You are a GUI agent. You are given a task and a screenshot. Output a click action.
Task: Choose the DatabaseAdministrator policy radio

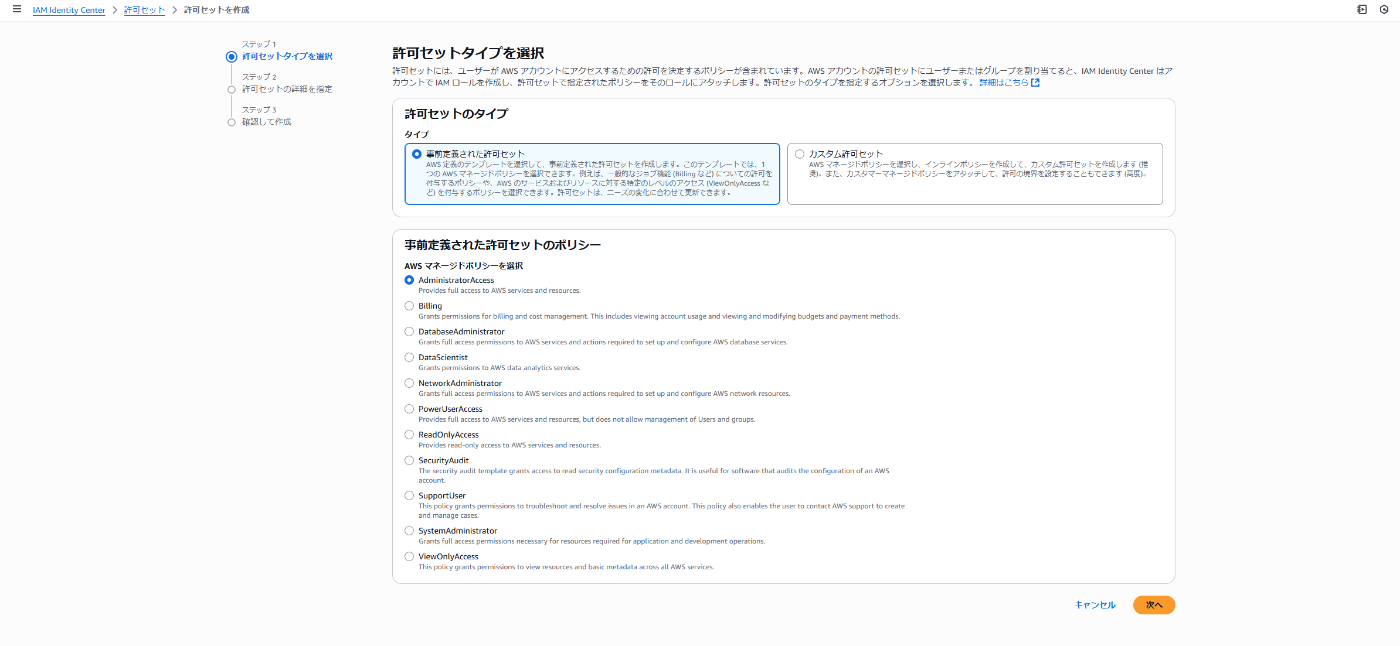(x=409, y=331)
